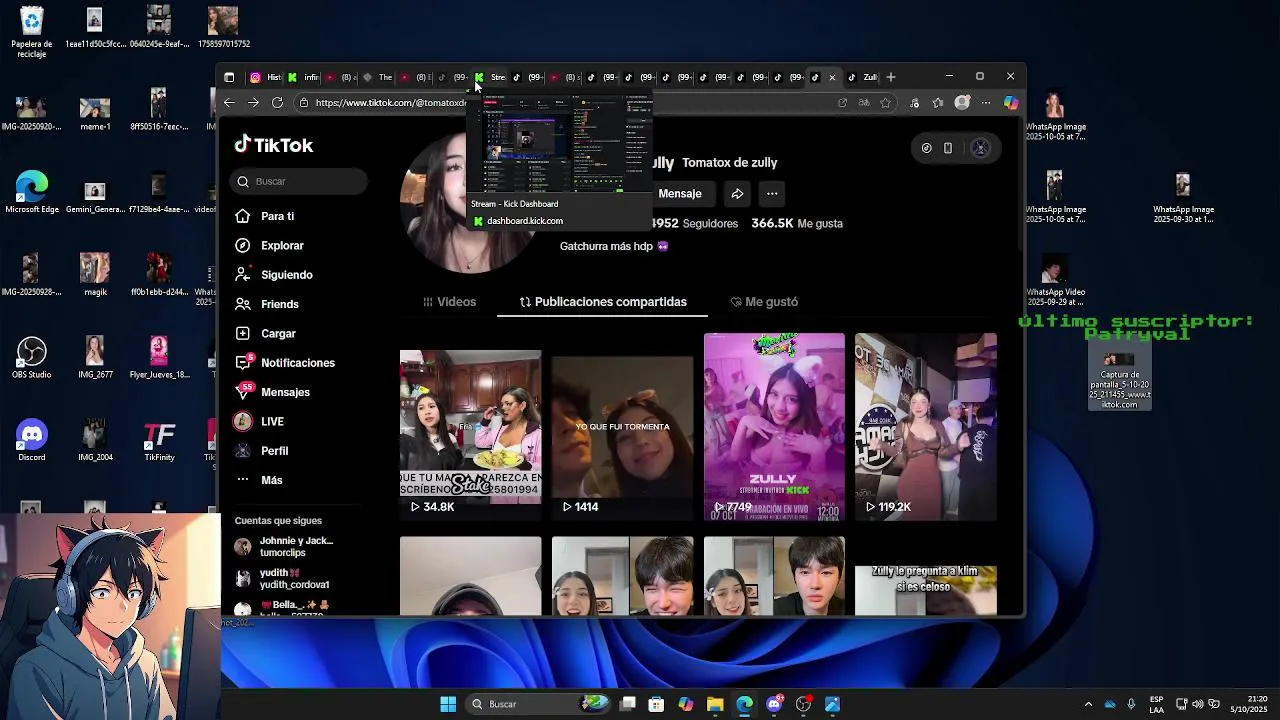
Task: Open the Windows Start menu
Action: coord(448,704)
